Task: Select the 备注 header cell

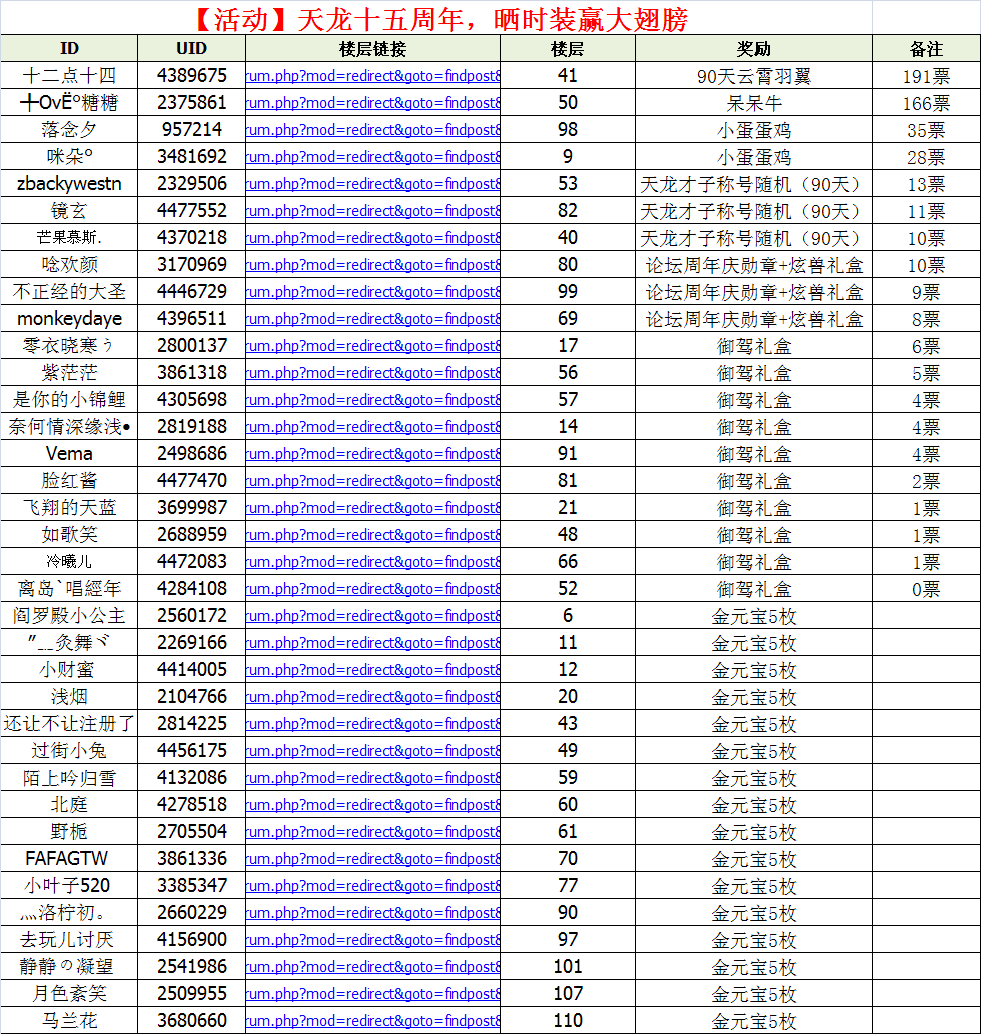Action: click(926, 49)
